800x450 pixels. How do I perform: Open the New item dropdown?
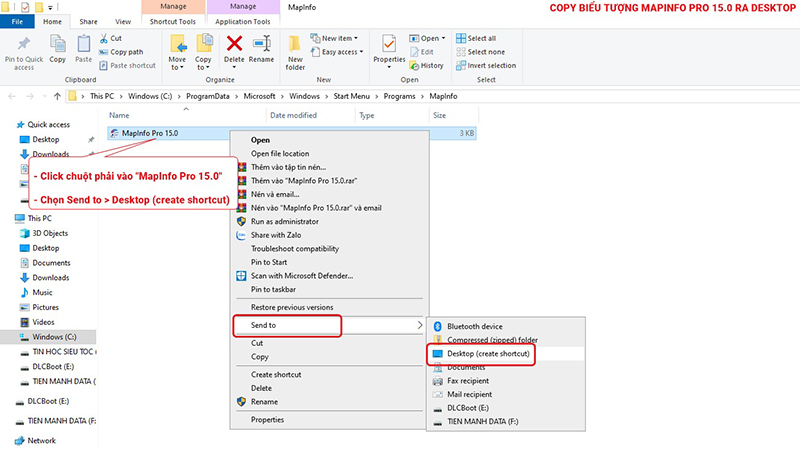334,38
